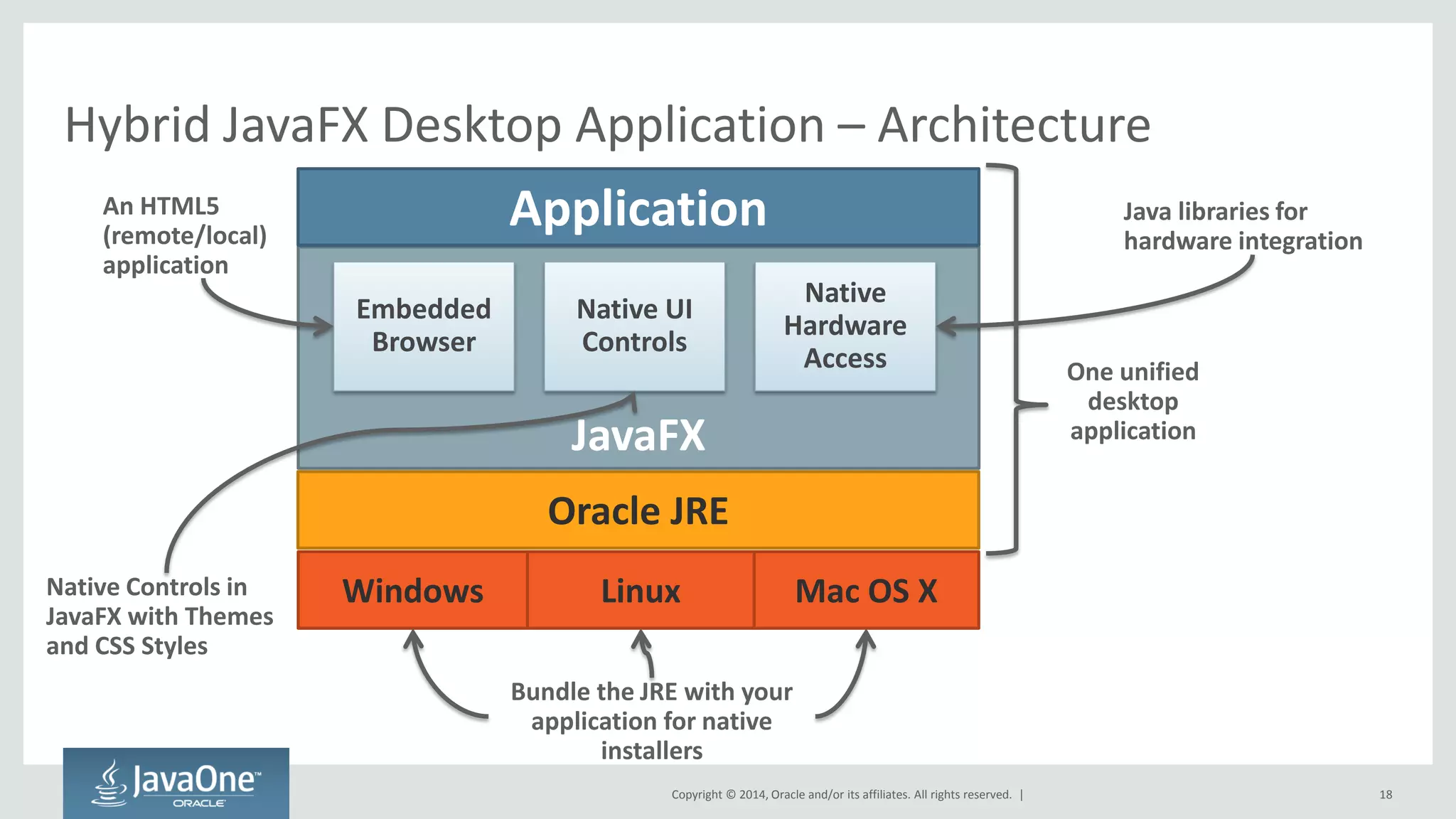The image size is (1456, 819).
Task: Click slide page number 18
Action: coord(1386,795)
